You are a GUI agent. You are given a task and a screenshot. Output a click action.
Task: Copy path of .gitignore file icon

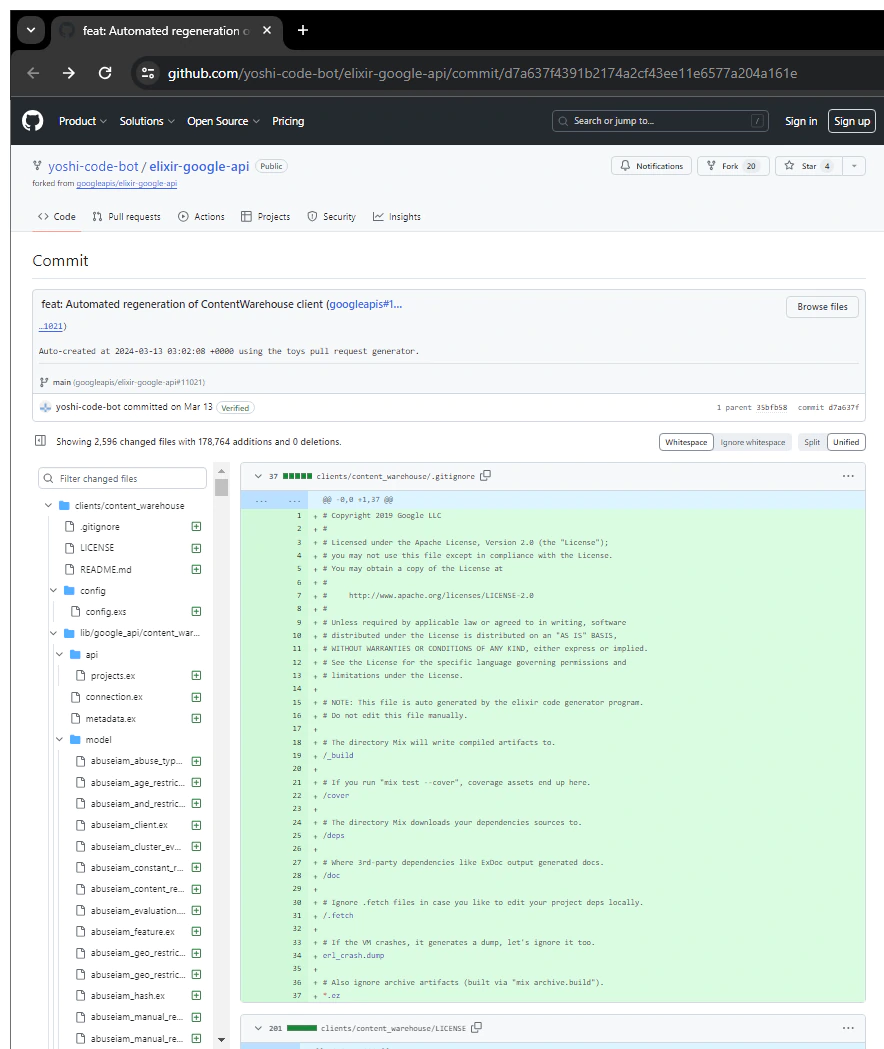pyautogui.click(x=486, y=476)
